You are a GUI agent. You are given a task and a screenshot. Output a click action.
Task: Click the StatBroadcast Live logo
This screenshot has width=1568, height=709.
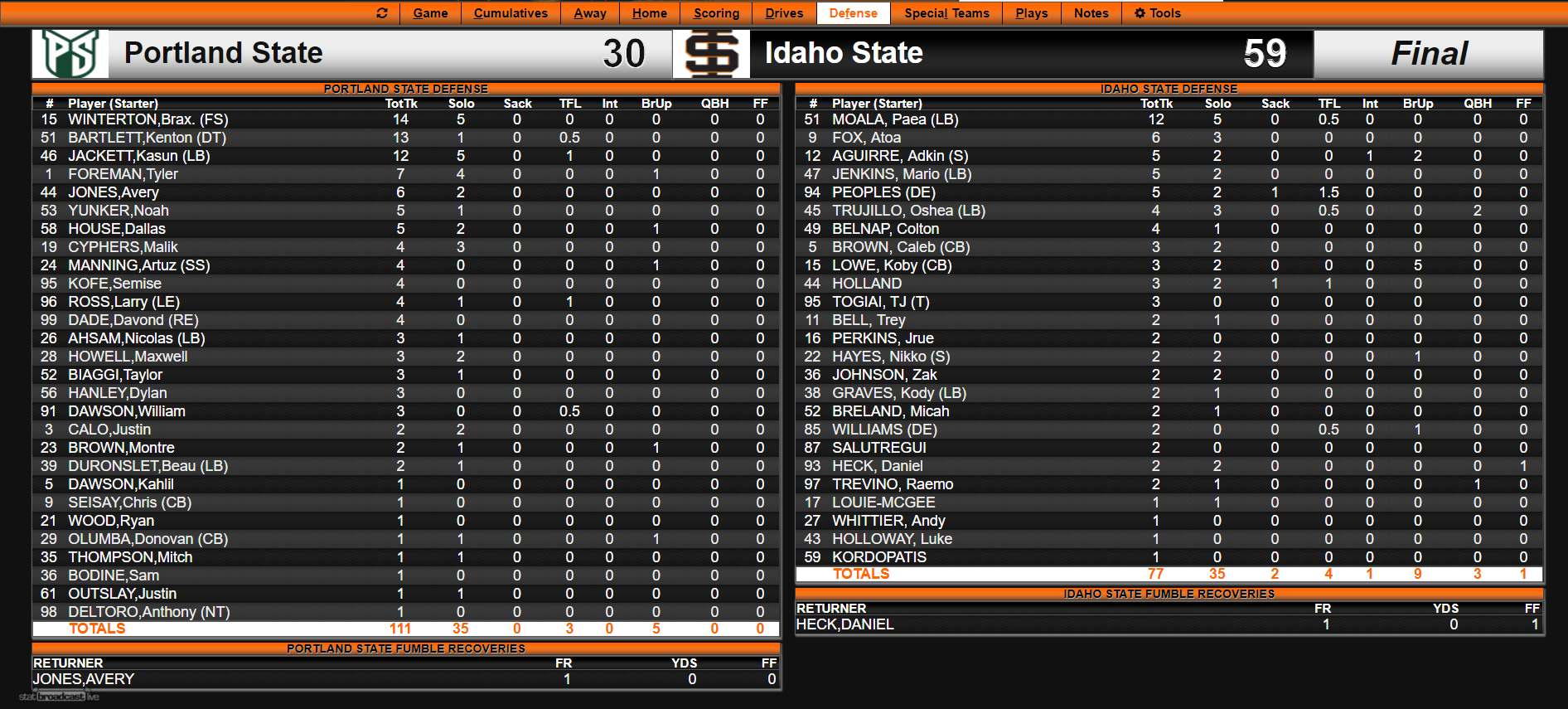(59, 697)
